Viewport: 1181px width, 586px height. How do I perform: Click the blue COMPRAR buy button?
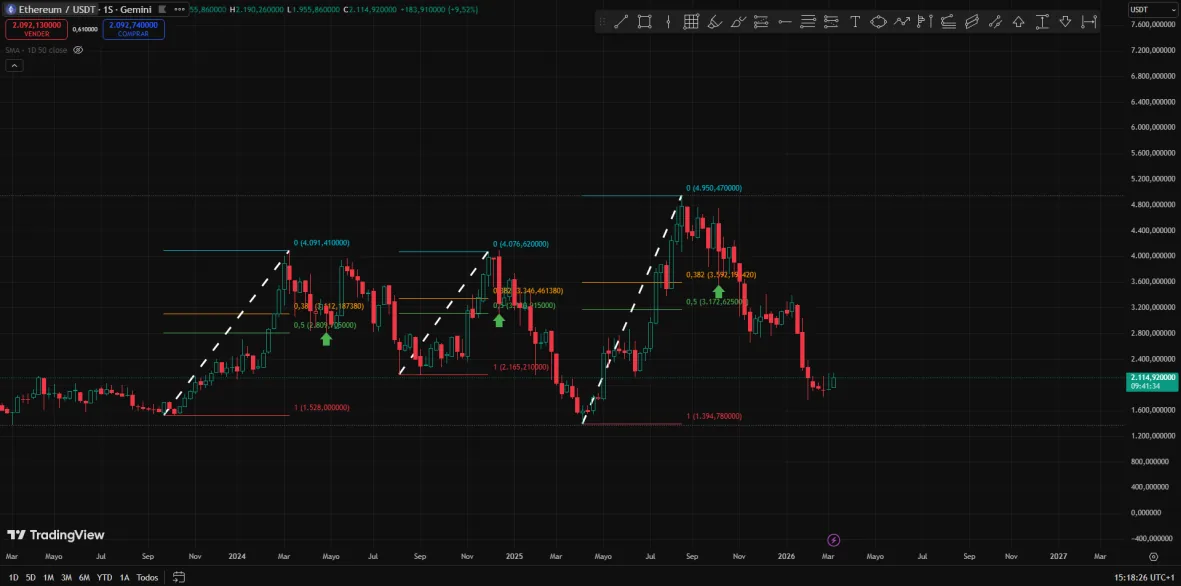coord(133,29)
